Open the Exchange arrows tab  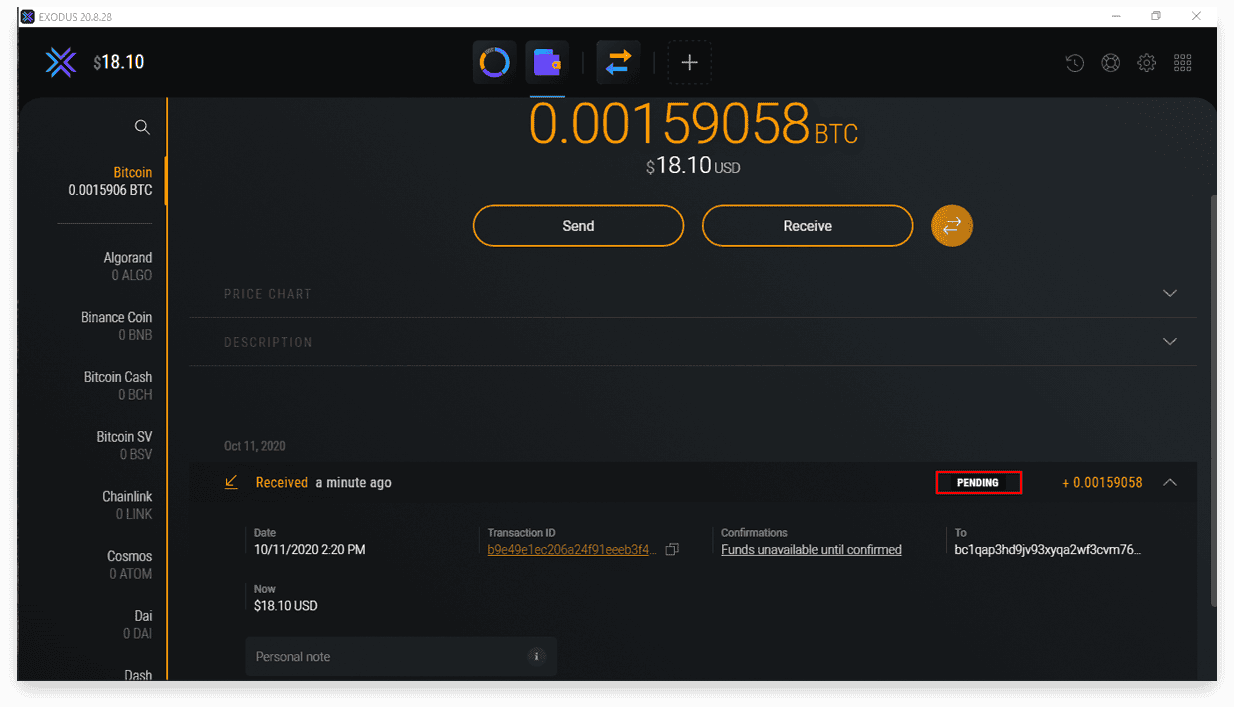click(x=618, y=63)
